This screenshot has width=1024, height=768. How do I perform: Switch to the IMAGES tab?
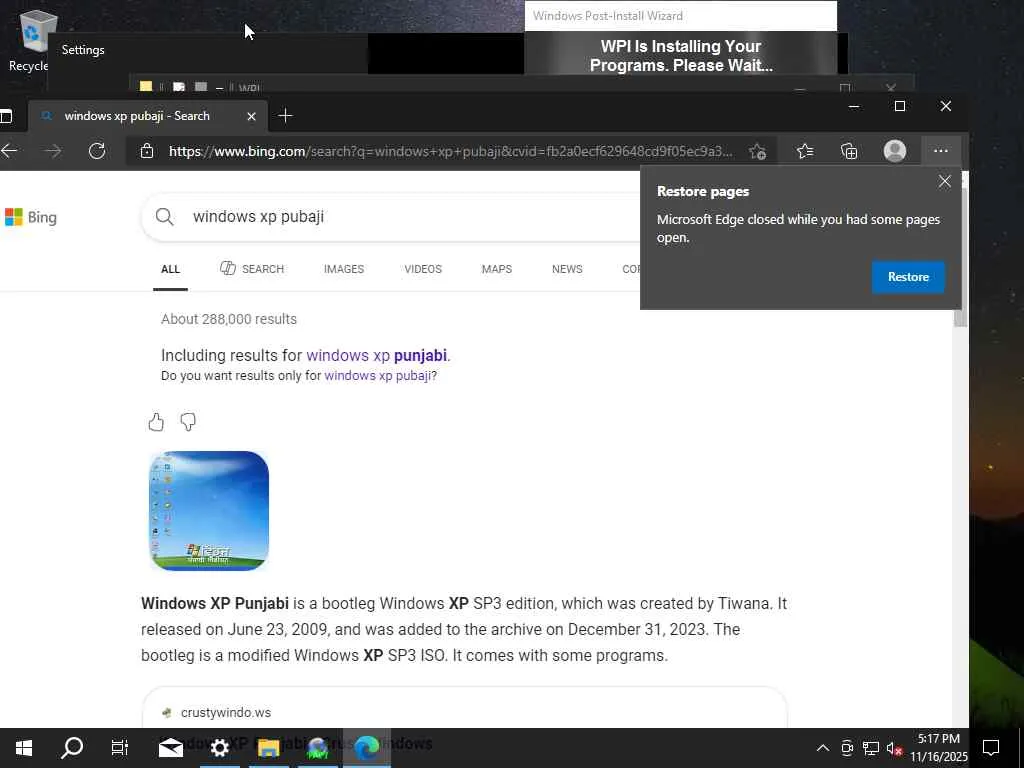pyautogui.click(x=344, y=269)
